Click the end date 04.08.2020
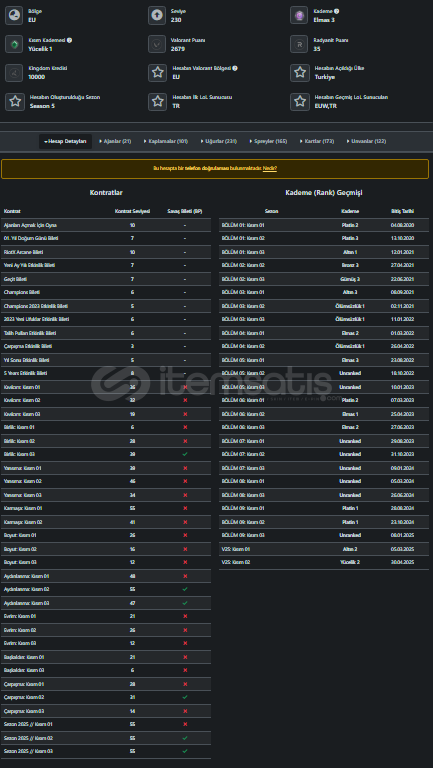 click(402, 225)
